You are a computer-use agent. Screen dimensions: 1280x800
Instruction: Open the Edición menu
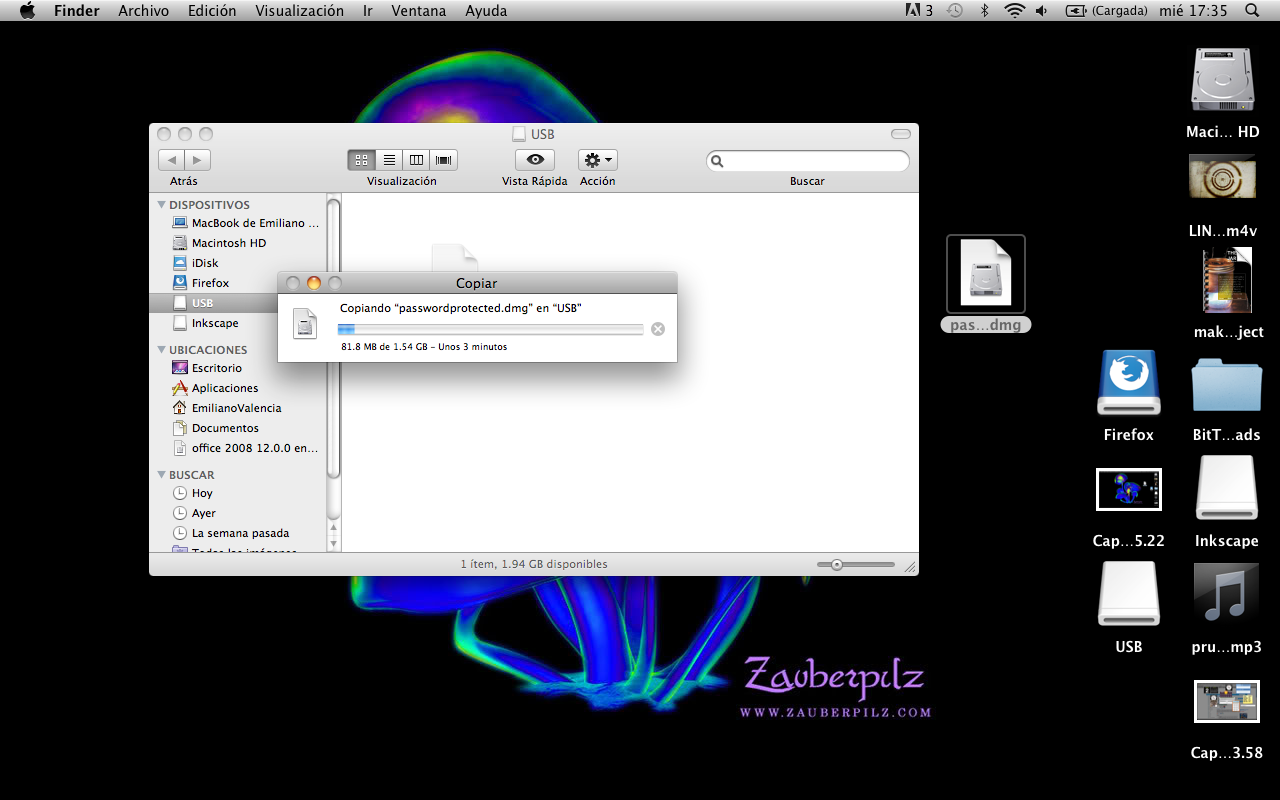[x=212, y=11]
